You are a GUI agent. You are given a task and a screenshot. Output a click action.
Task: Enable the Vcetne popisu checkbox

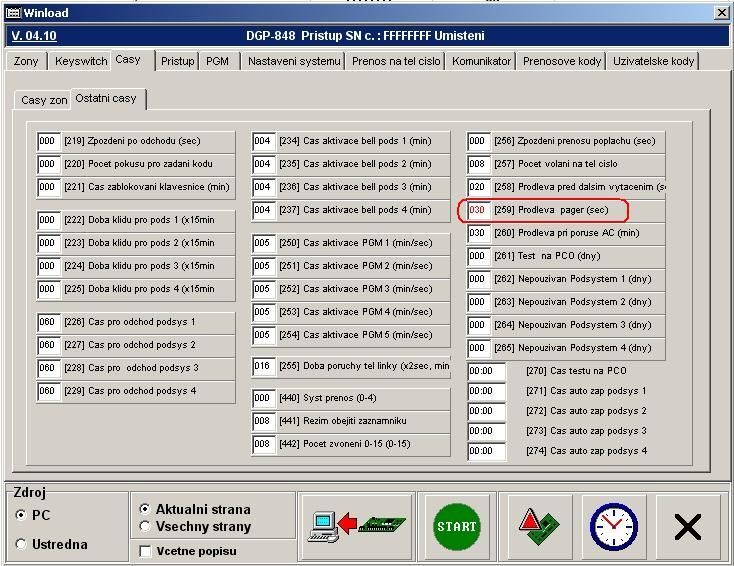(x=146, y=551)
